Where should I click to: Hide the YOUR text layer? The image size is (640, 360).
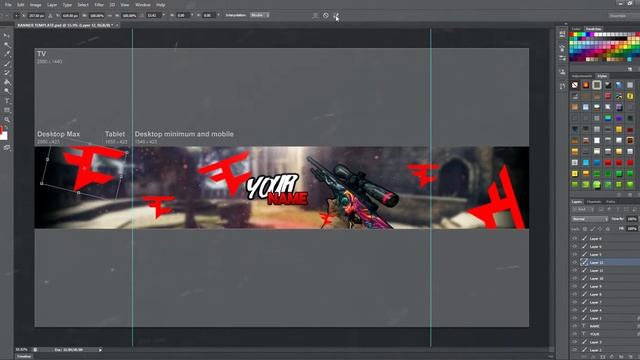pos(575,334)
